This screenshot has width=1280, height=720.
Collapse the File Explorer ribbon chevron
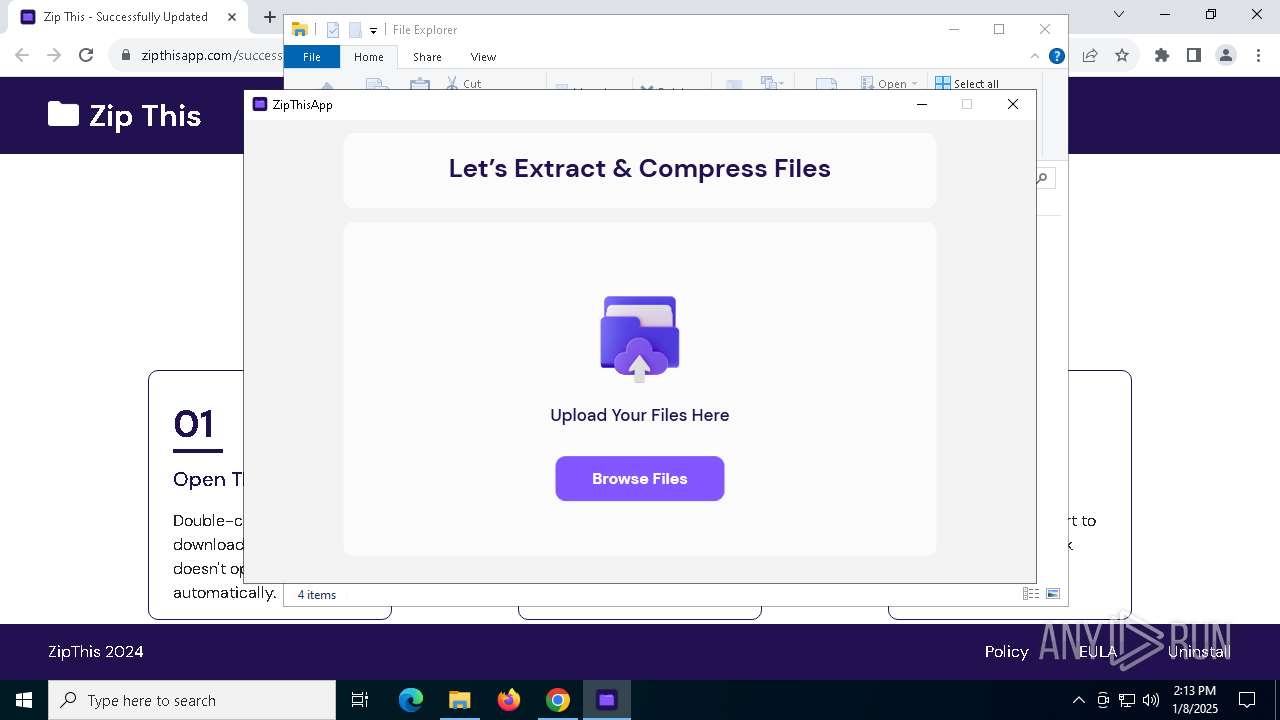coord(1035,56)
